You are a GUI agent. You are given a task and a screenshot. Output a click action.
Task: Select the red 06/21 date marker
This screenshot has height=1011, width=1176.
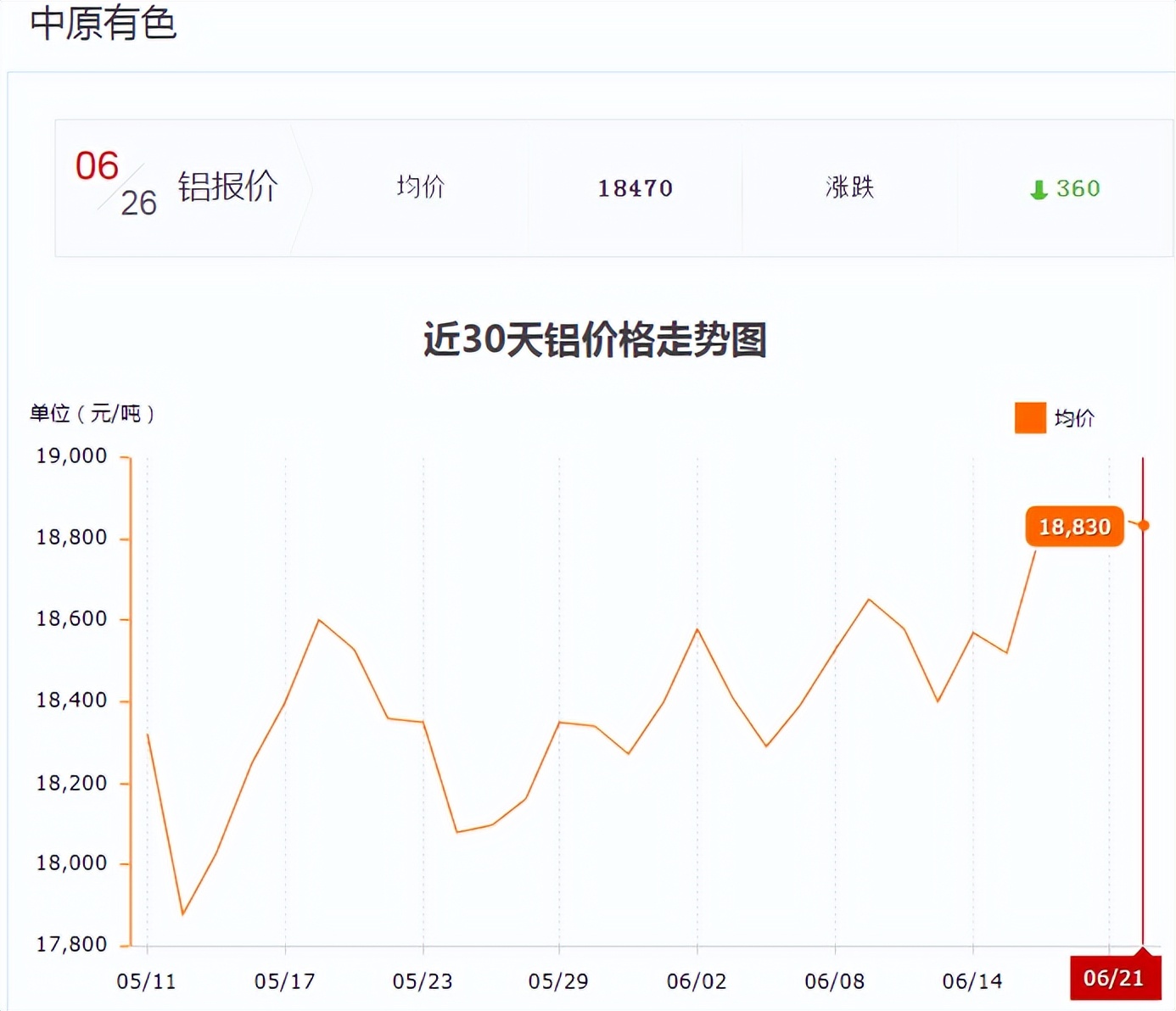pos(1114,978)
